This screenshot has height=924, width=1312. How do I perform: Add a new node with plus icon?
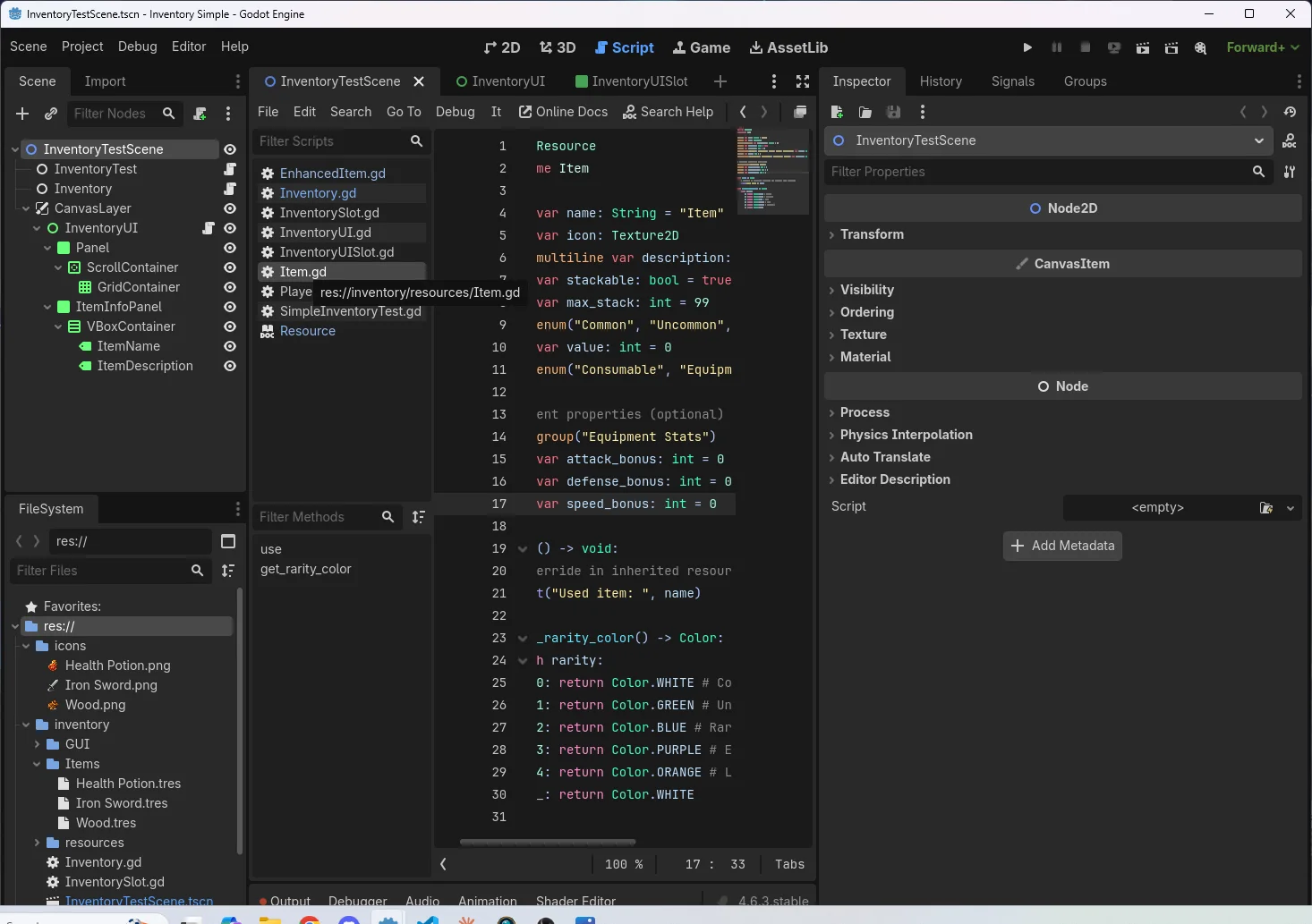point(22,114)
